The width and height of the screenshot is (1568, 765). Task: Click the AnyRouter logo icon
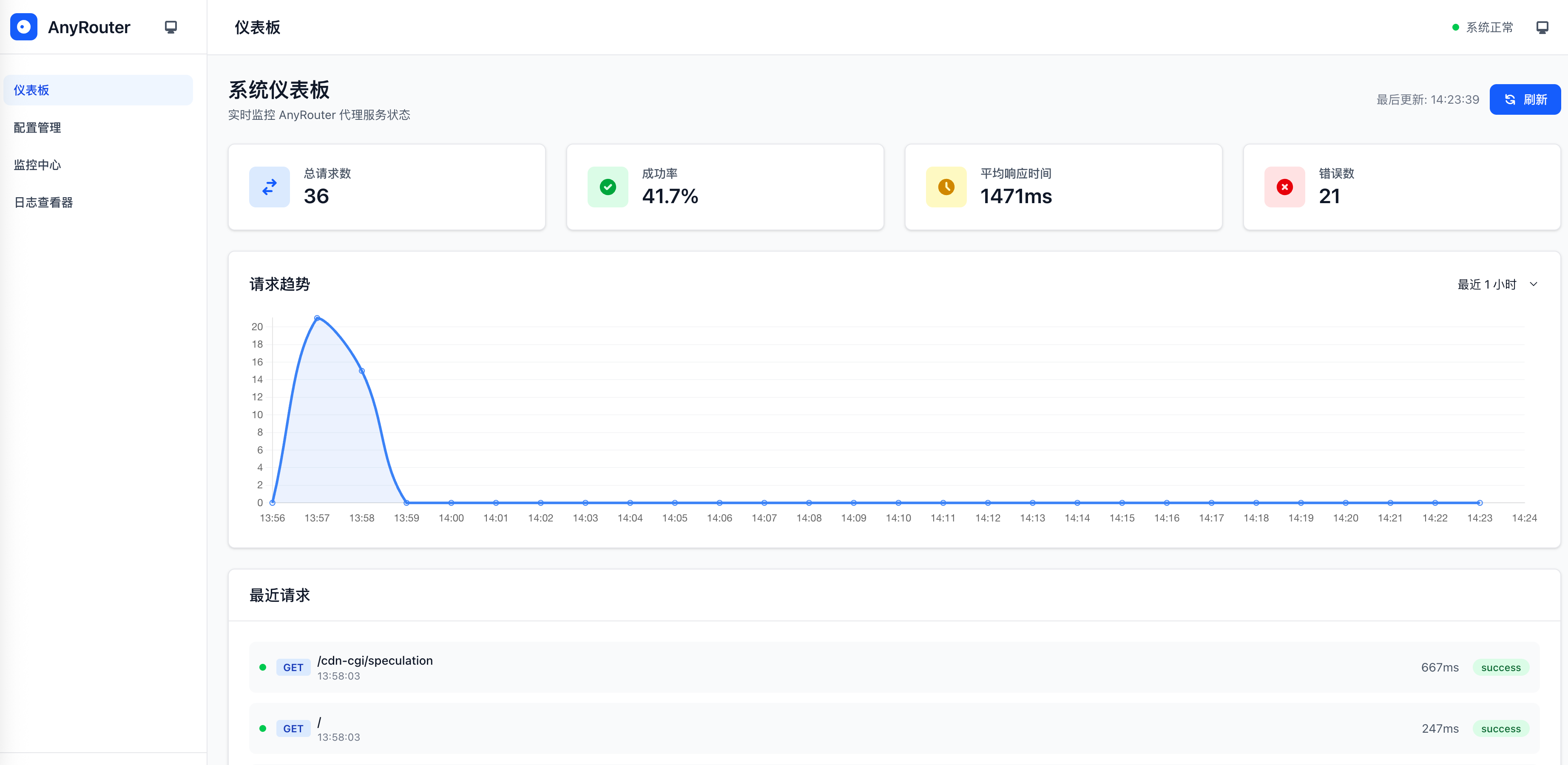click(24, 27)
